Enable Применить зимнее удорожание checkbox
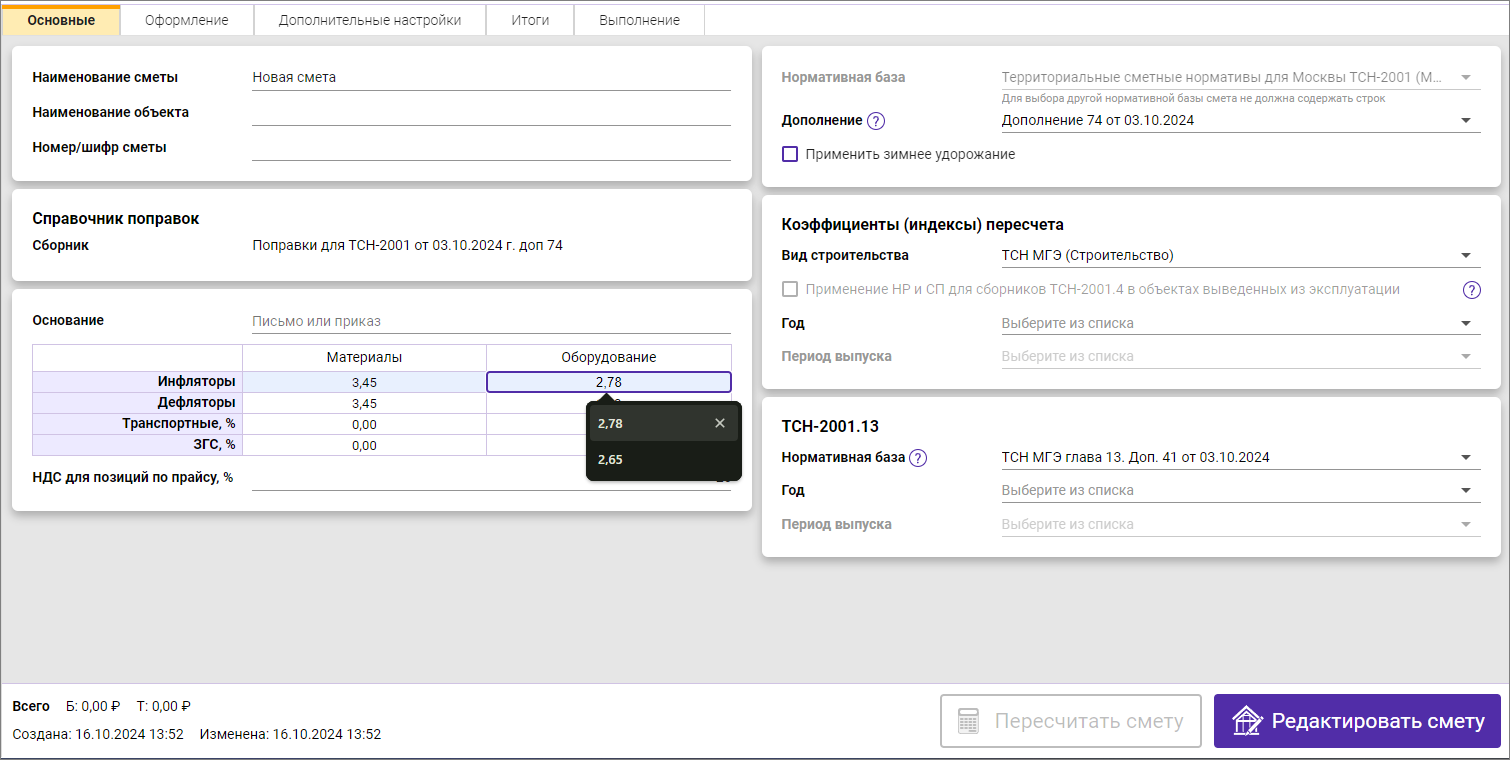1510x760 pixels. tap(790, 154)
